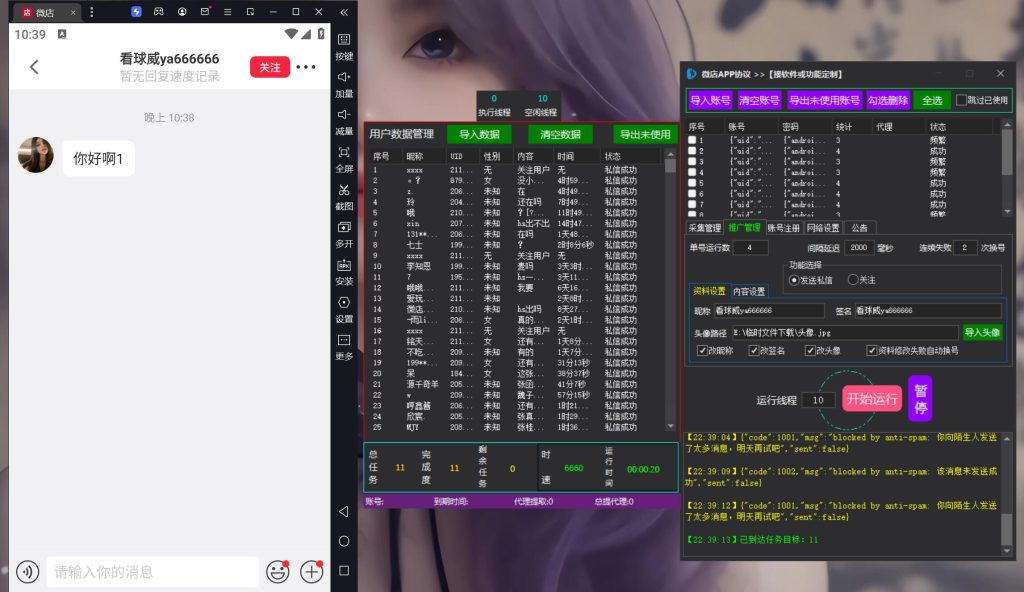Switch to the 账号注册 tab

click(783, 228)
